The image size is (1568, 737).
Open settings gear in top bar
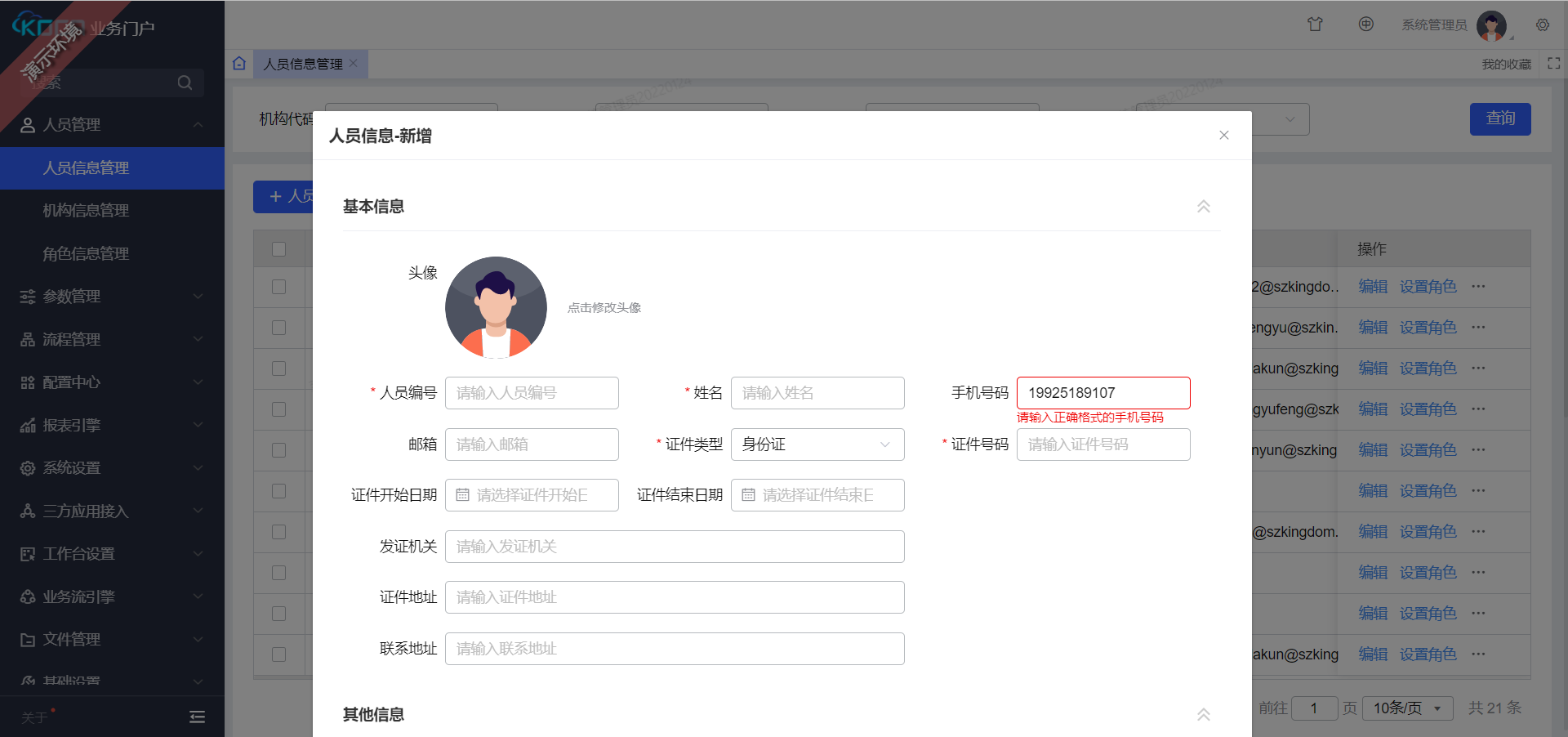click(x=1543, y=25)
